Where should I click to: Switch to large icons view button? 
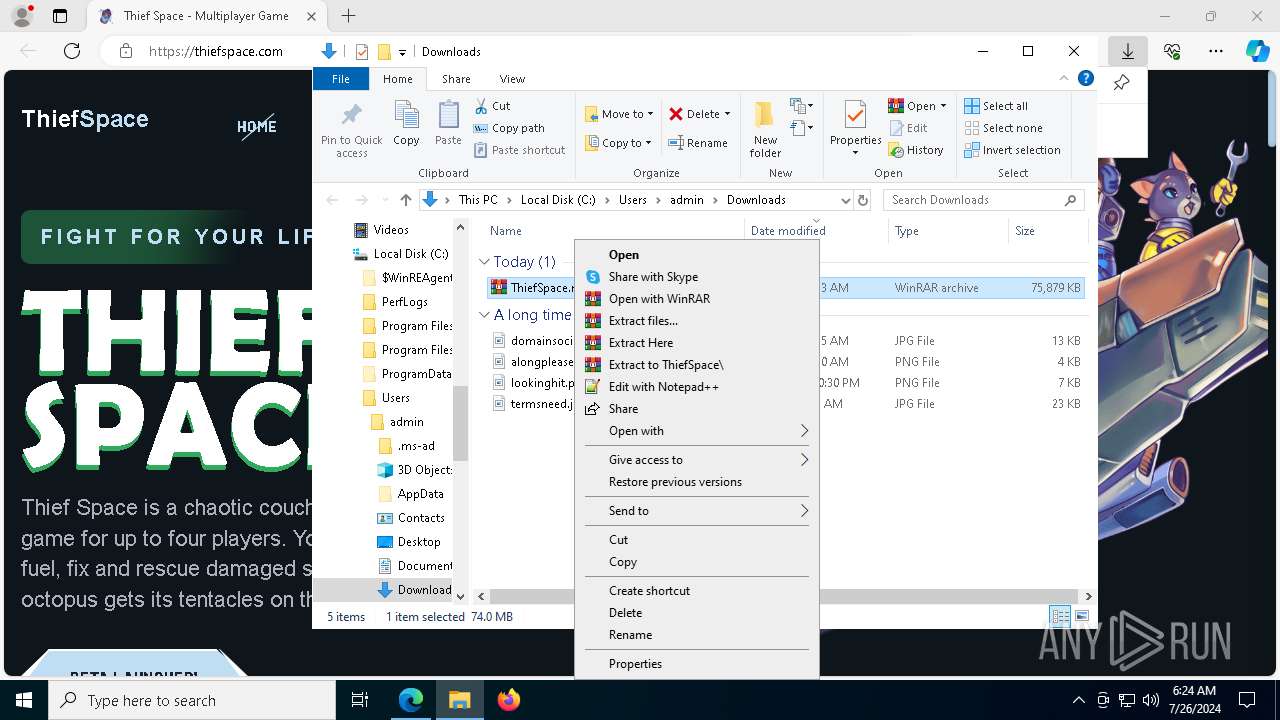click(x=1081, y=617)
